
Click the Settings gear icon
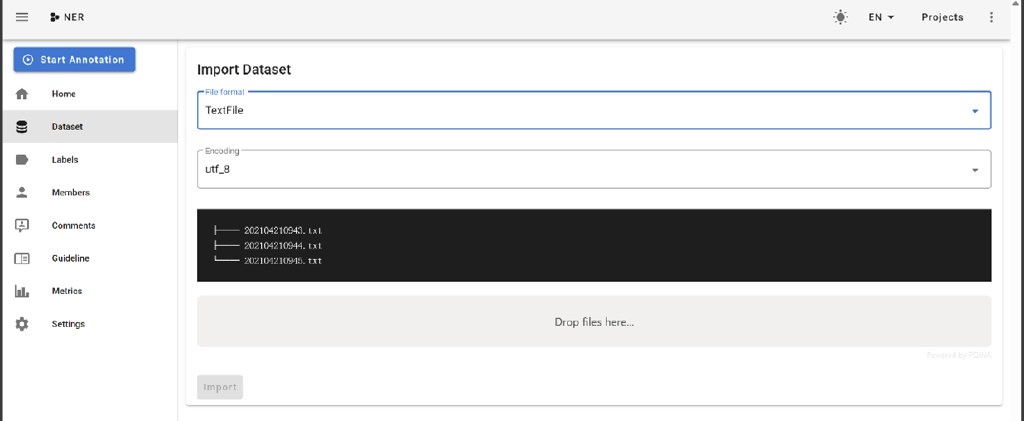(22, 325)
